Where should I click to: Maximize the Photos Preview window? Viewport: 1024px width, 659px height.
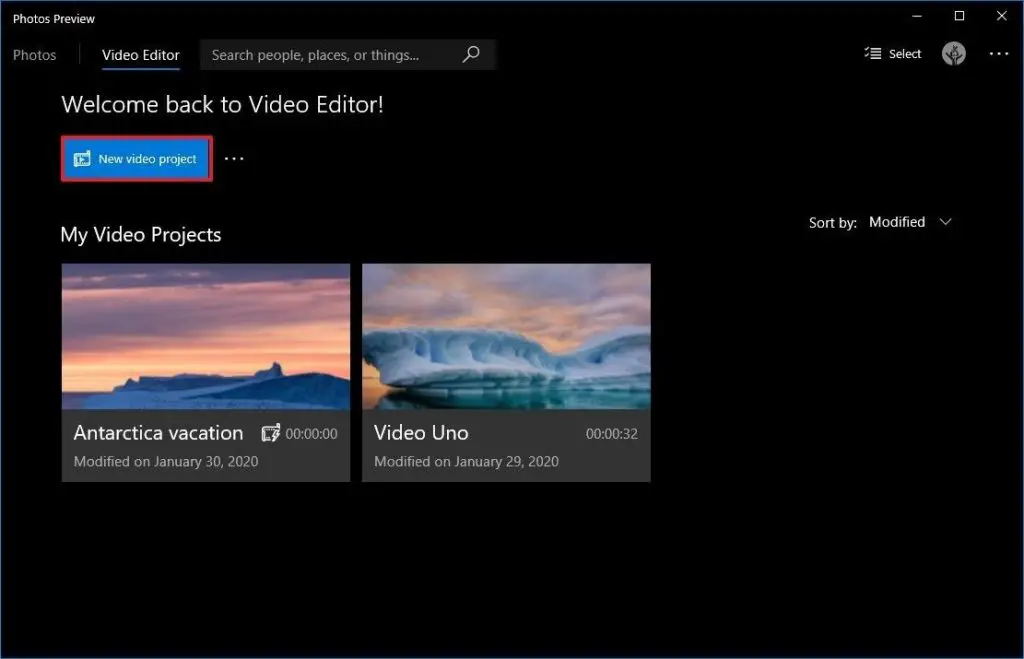coord(959,16)
